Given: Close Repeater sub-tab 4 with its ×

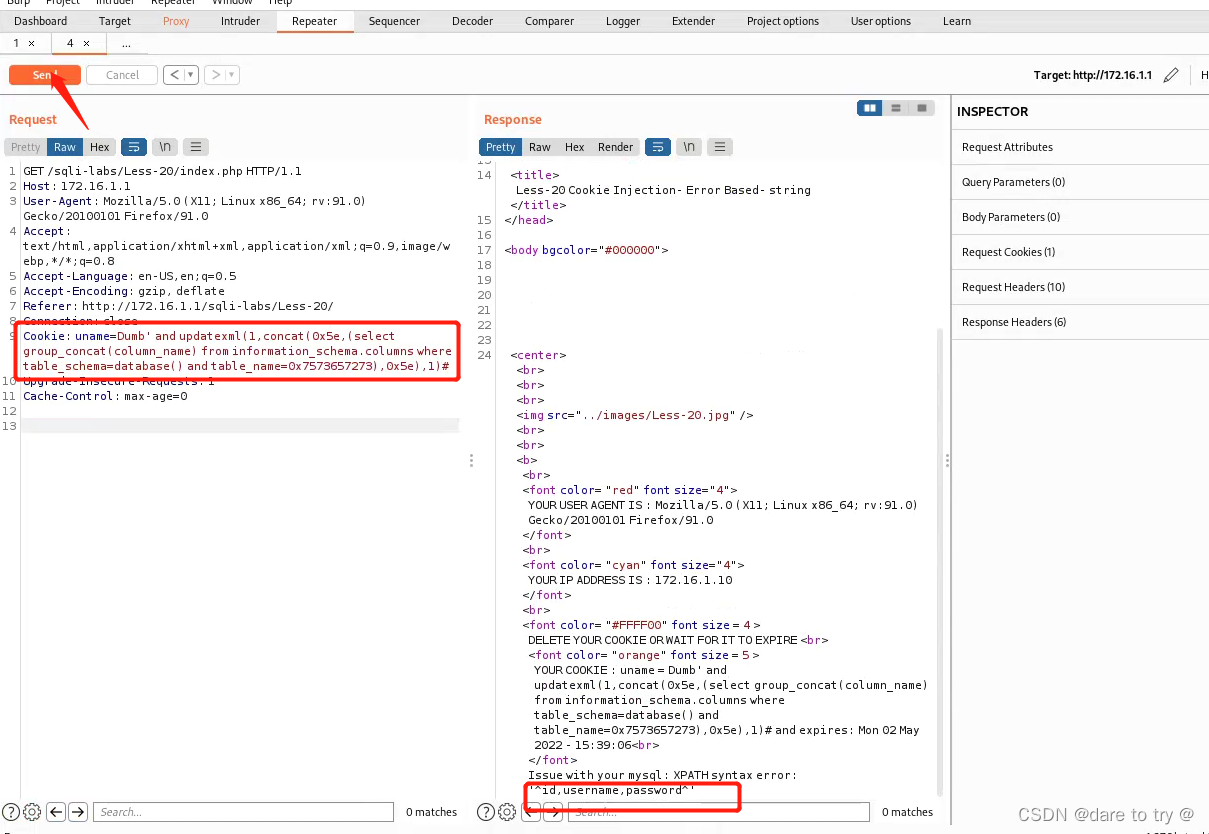Looking at the screenshot, I should (86, 43).
